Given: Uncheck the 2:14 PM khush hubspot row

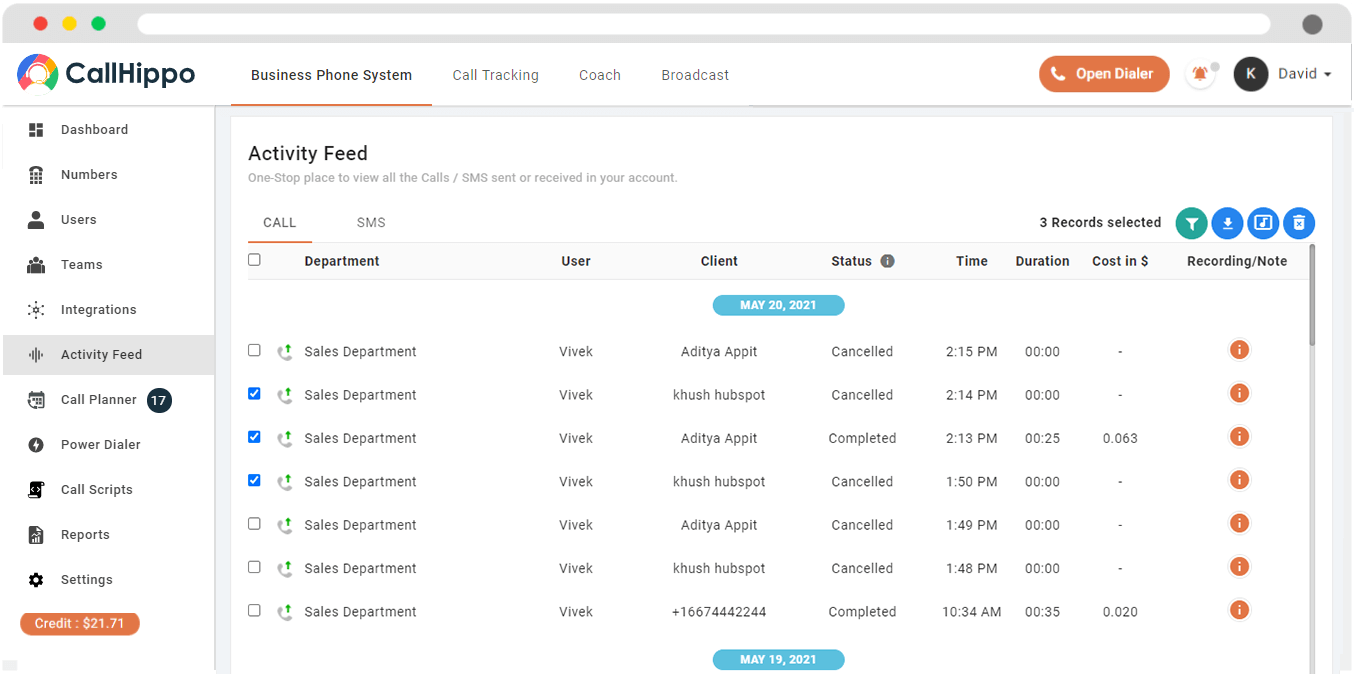Looking at the screenshot, I should coord(254,394).
